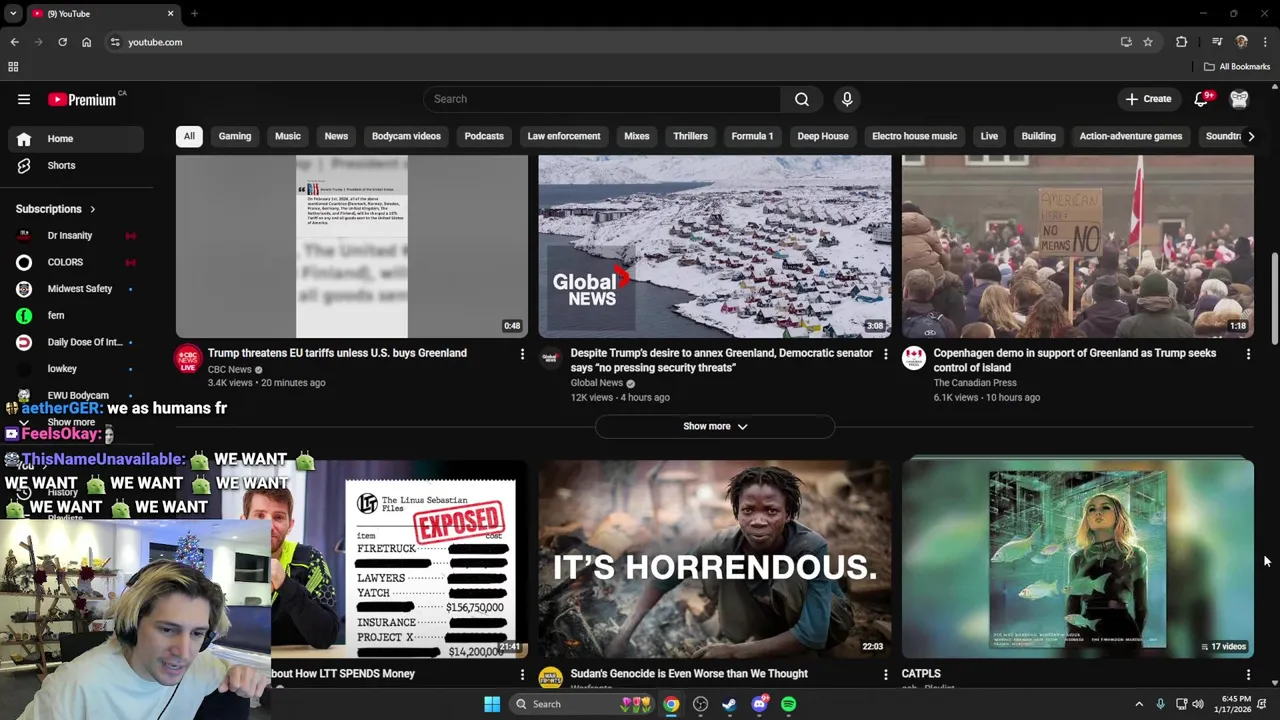Click the Chrome taskbar icon
This screenshot has height=720, width=1280.
tap(671, 704)
